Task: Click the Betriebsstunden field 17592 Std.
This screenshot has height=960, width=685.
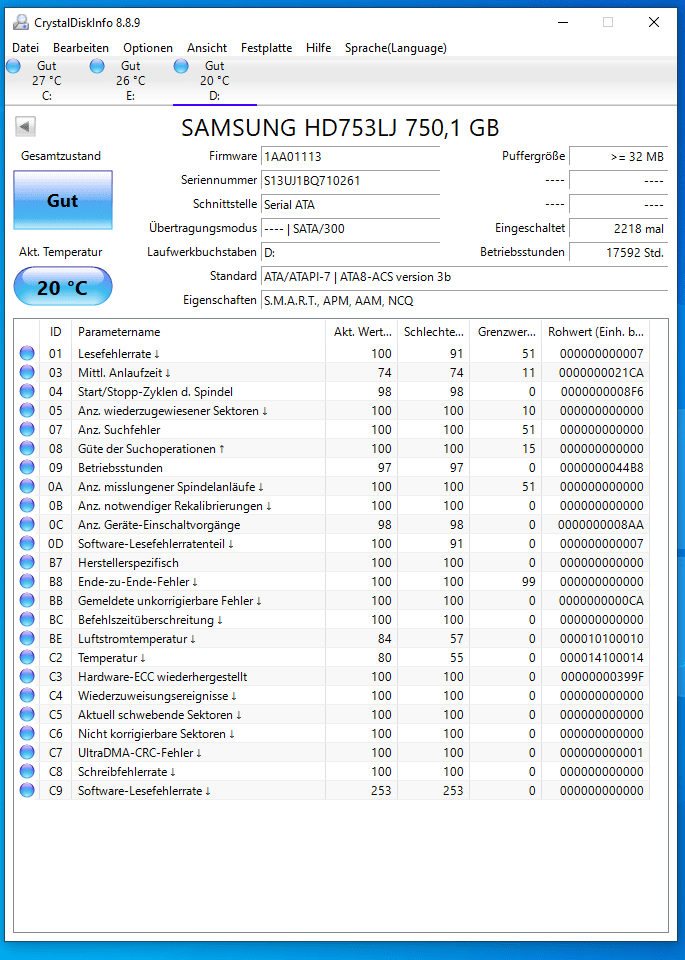Action: (618, 252)
